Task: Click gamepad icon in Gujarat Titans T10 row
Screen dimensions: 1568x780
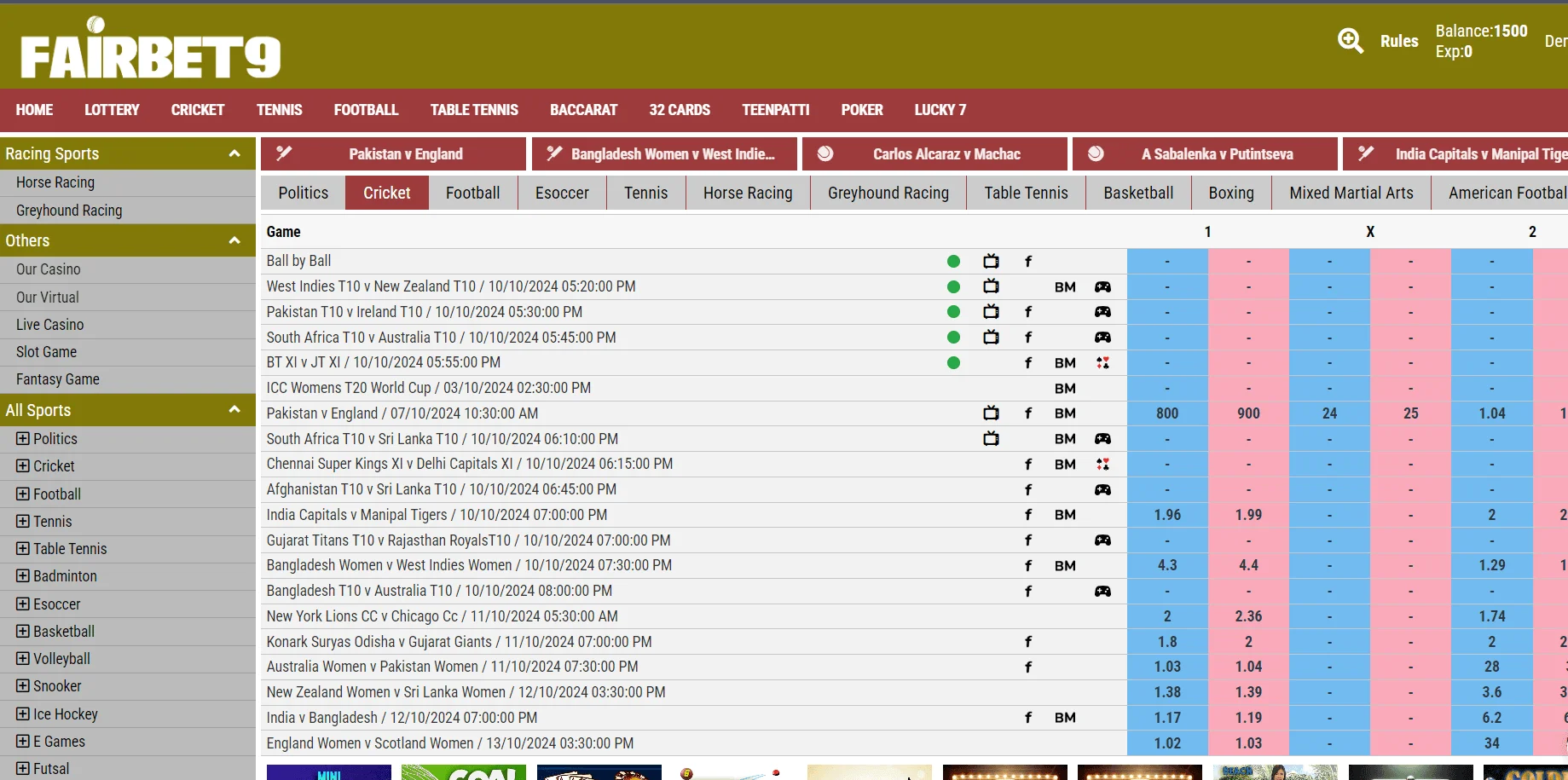Action: click(x=1102, y=540)
